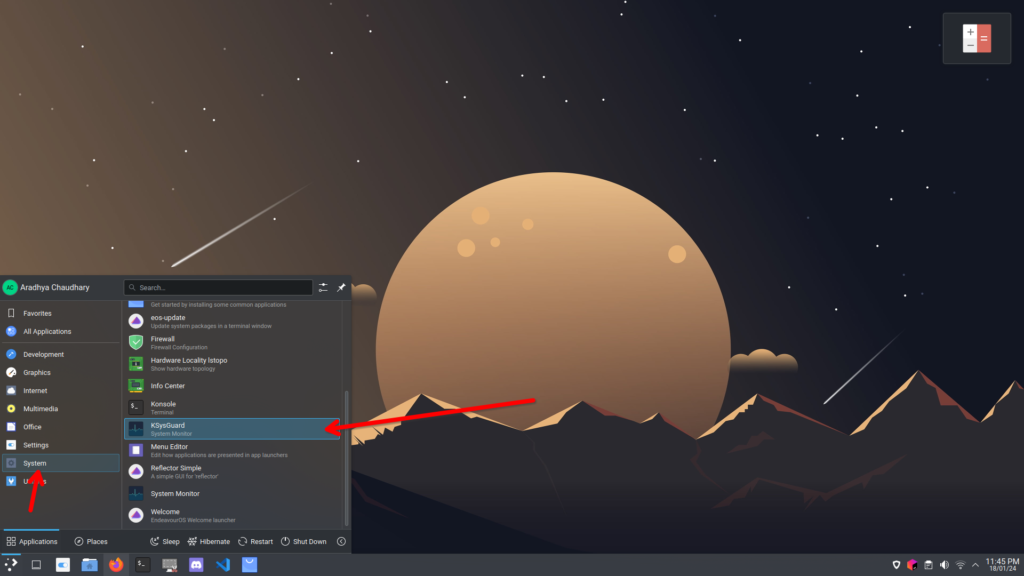Click the Shut Down button
Image resolution: width=1024 pixels, height=576 pixels.
pyautogui.click(x=304, y=541)
